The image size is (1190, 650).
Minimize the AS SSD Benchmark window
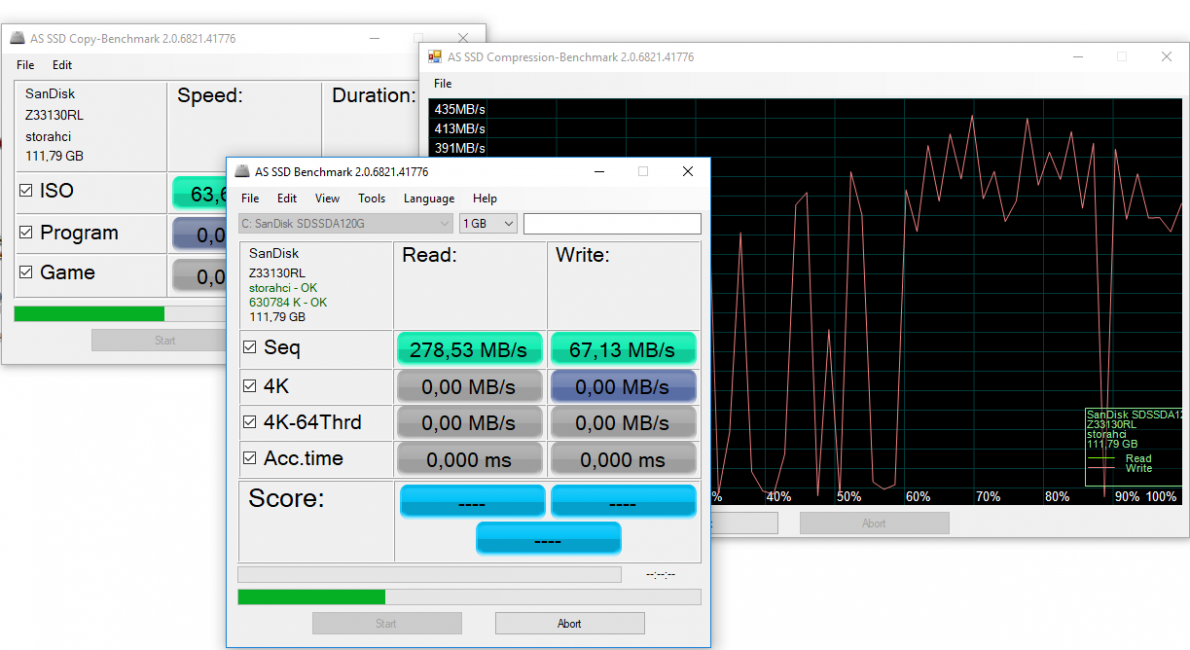tap(598, 171)
